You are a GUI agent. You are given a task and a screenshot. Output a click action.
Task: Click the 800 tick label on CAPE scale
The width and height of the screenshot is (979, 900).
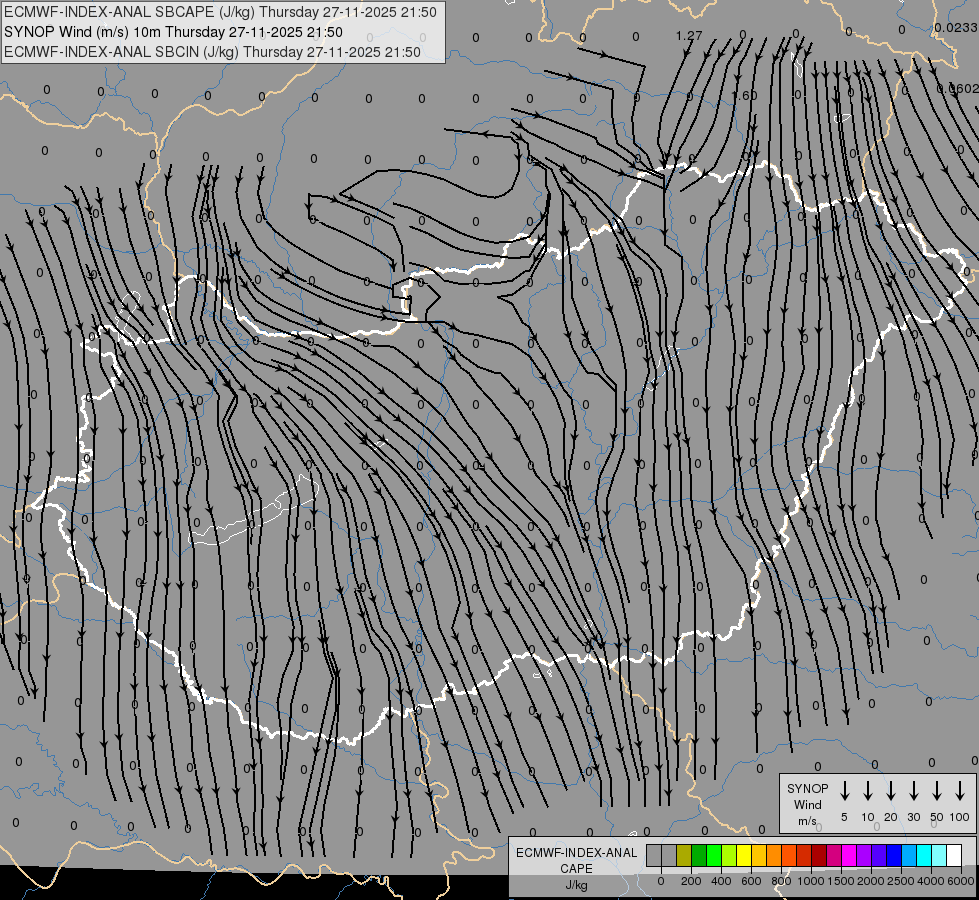(781, 881)
